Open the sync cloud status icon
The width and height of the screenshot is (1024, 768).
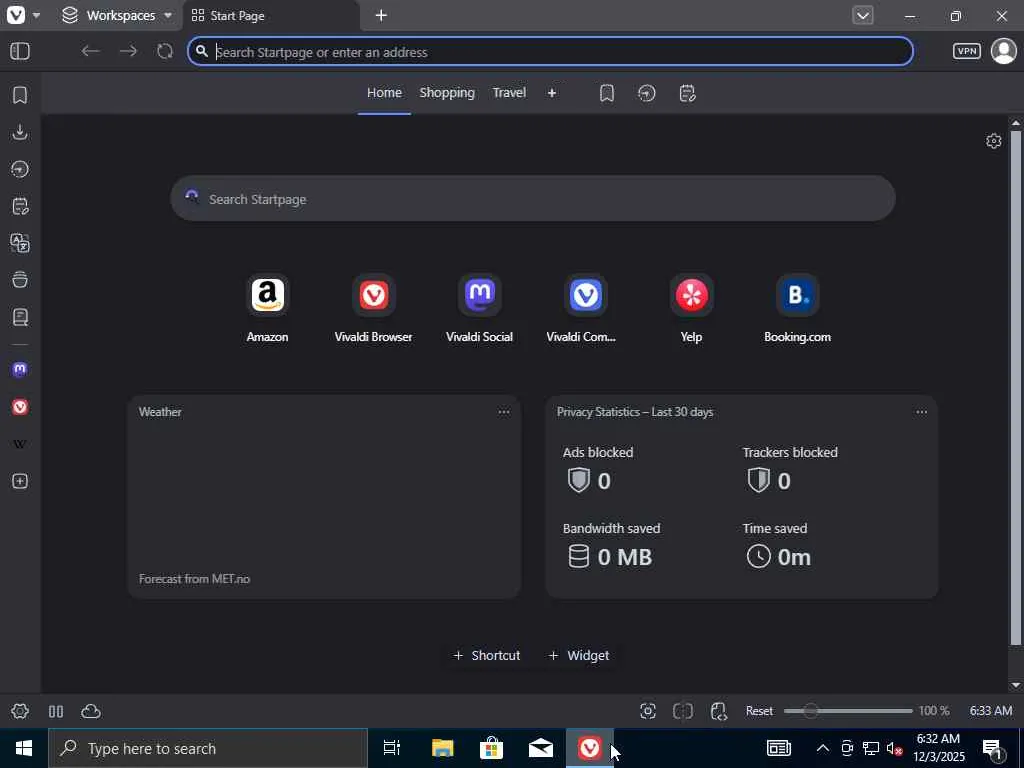click(91, 711)
